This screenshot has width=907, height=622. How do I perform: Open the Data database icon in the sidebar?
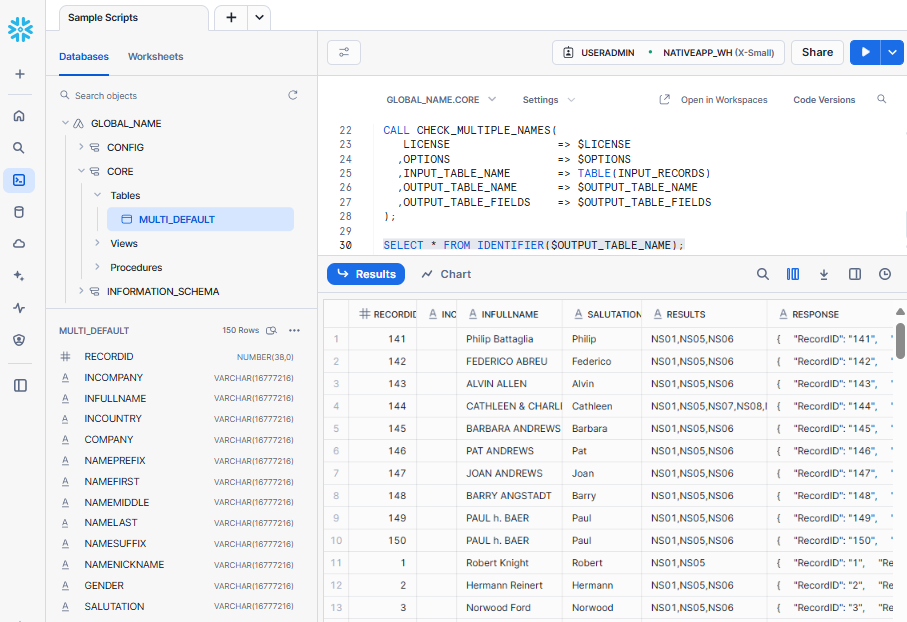(19, 212)
